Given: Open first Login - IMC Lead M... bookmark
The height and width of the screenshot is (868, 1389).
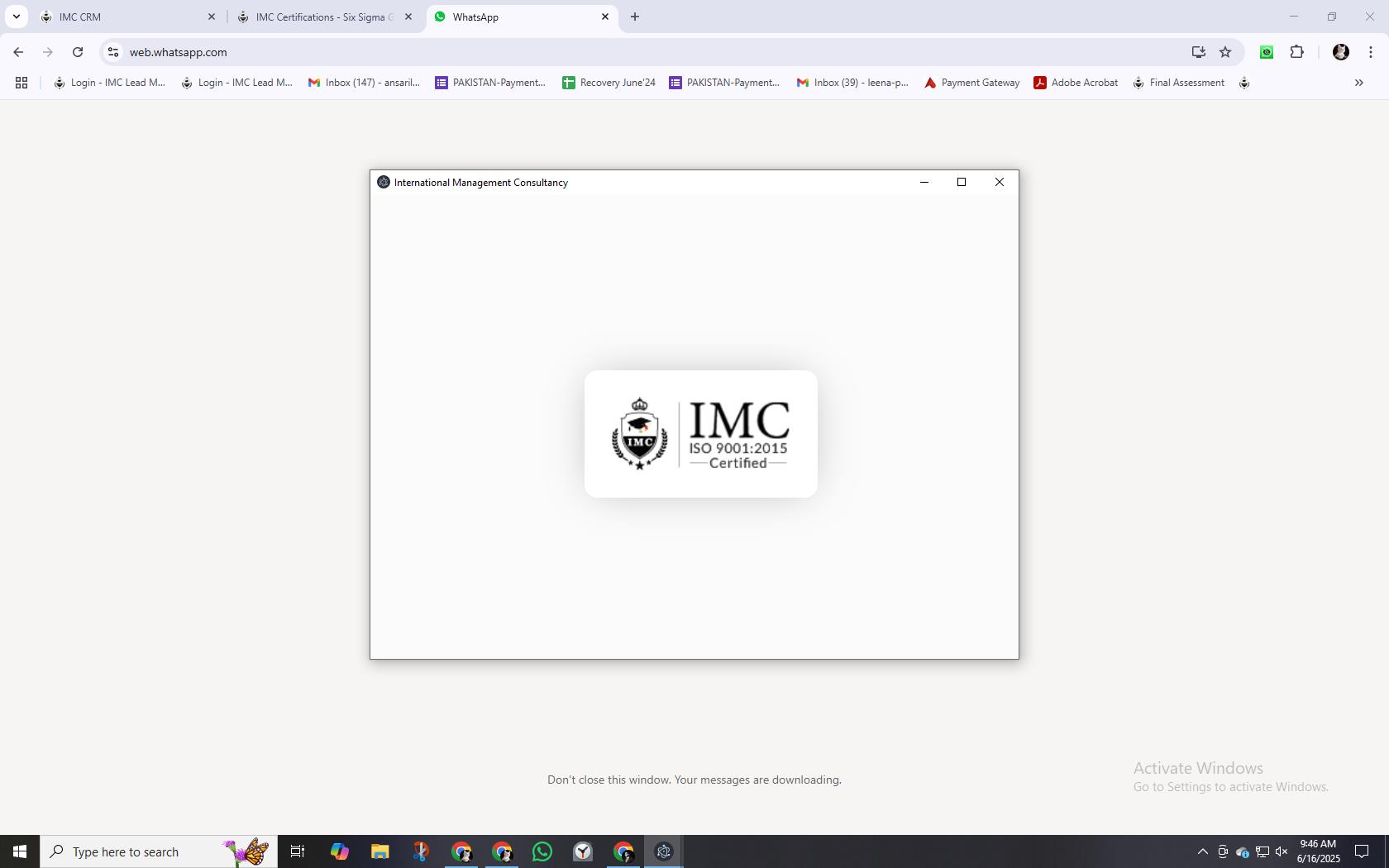Looking at the screenshot, I should click(x=109, y=83).
